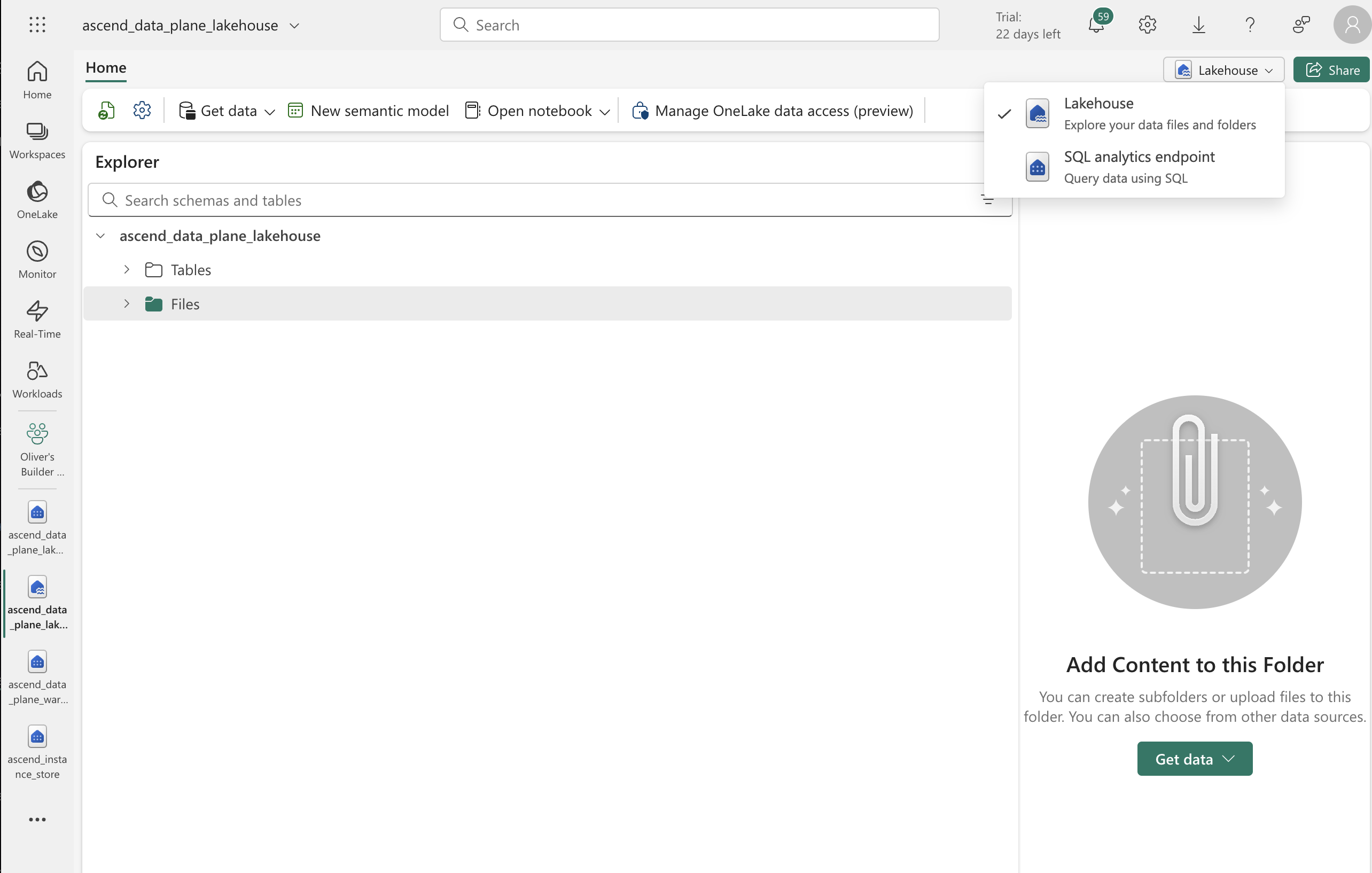The width and height of the screenshot is (1372, 873).
Task: Click Trial: 22 days left text
Action: (1027, 25)
